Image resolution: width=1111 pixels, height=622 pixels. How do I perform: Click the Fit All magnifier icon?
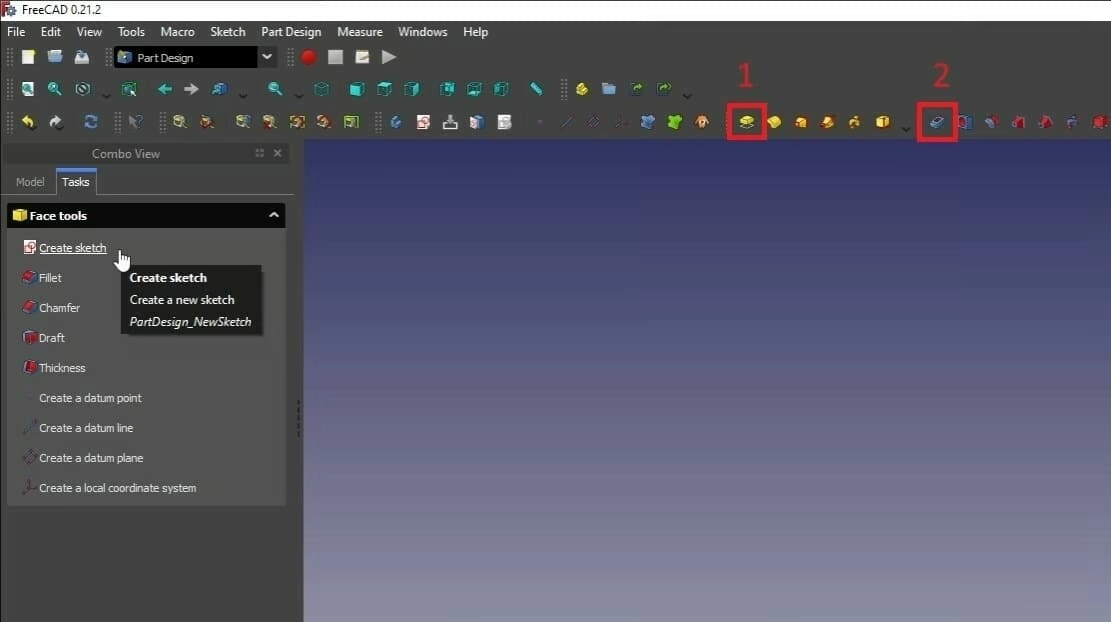click(28, 89)
